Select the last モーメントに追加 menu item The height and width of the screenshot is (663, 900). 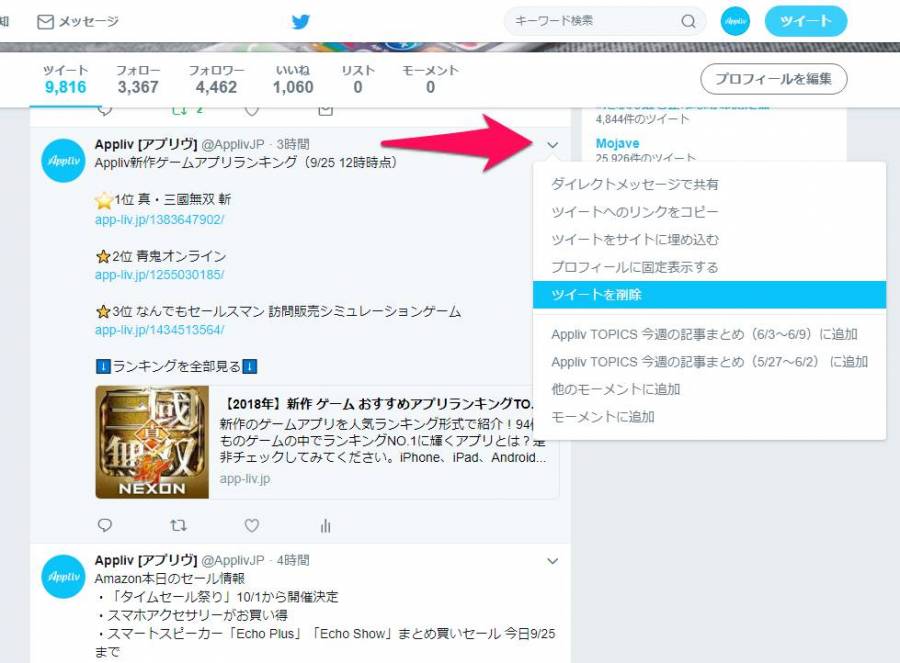[x=709, y=417]
